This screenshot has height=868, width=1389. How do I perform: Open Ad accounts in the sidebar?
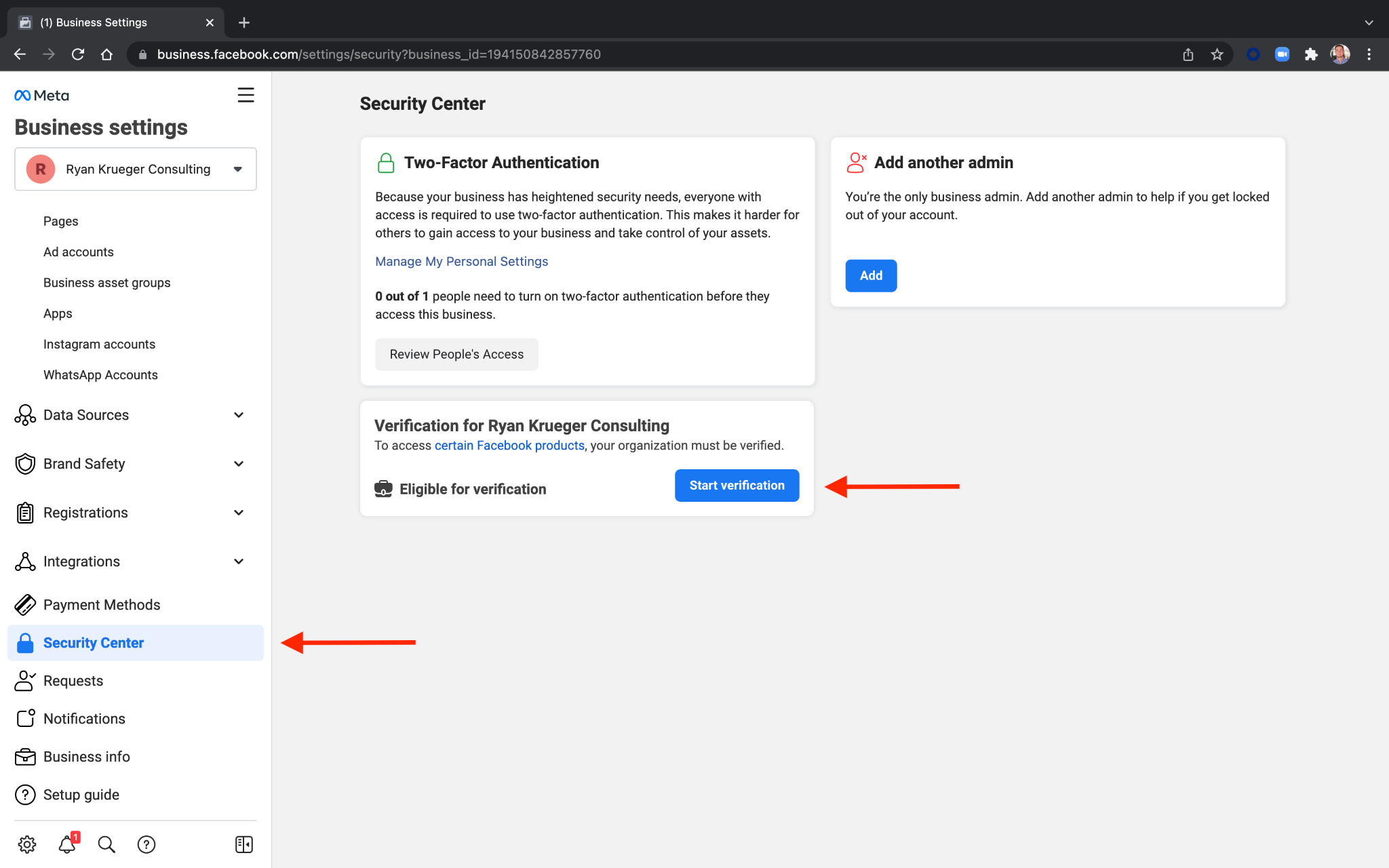click(x=79, y=252)
